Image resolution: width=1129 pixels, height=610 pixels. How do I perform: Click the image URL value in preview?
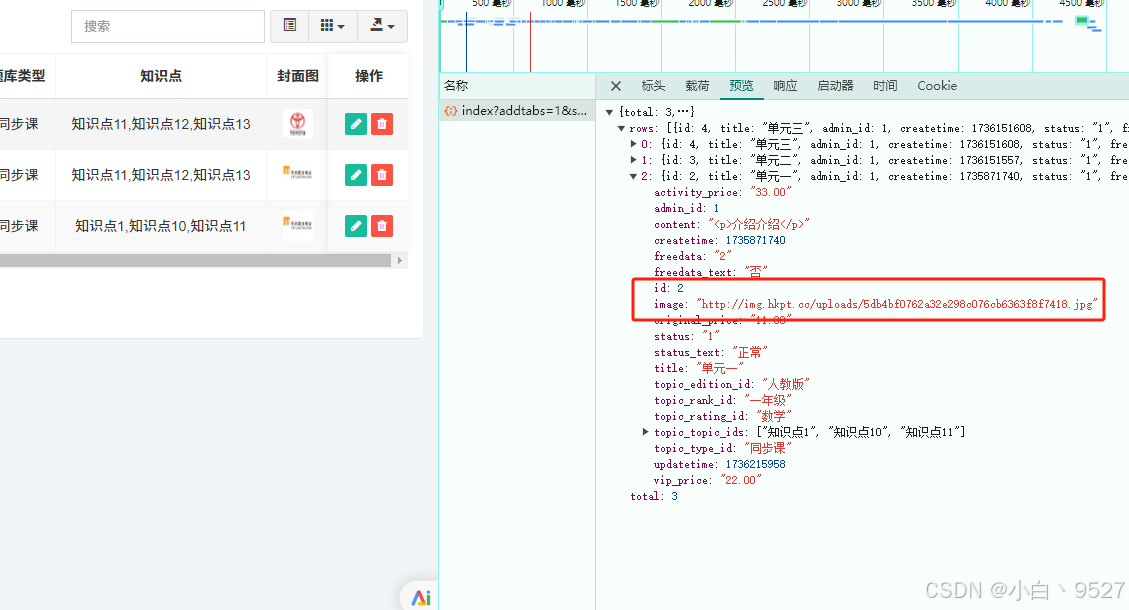897,305
